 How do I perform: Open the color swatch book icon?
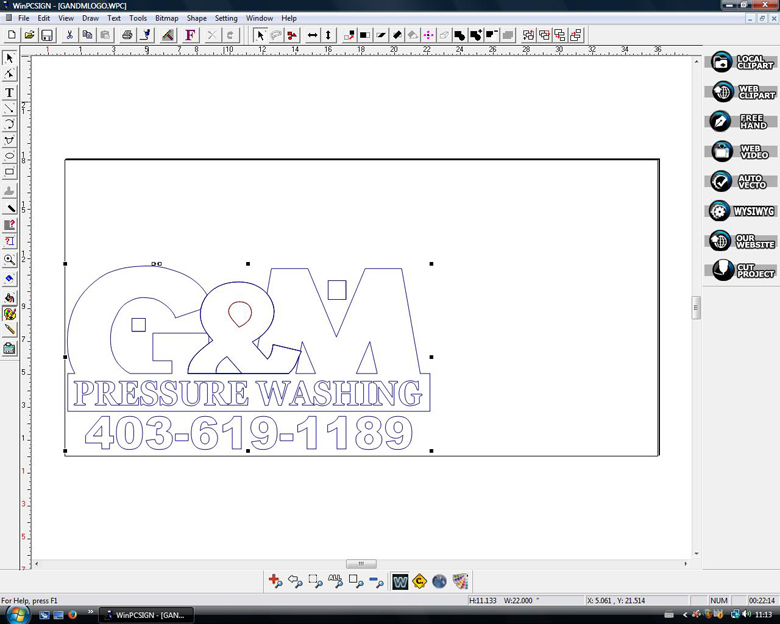pyautogui.click(x=460, y=581)
